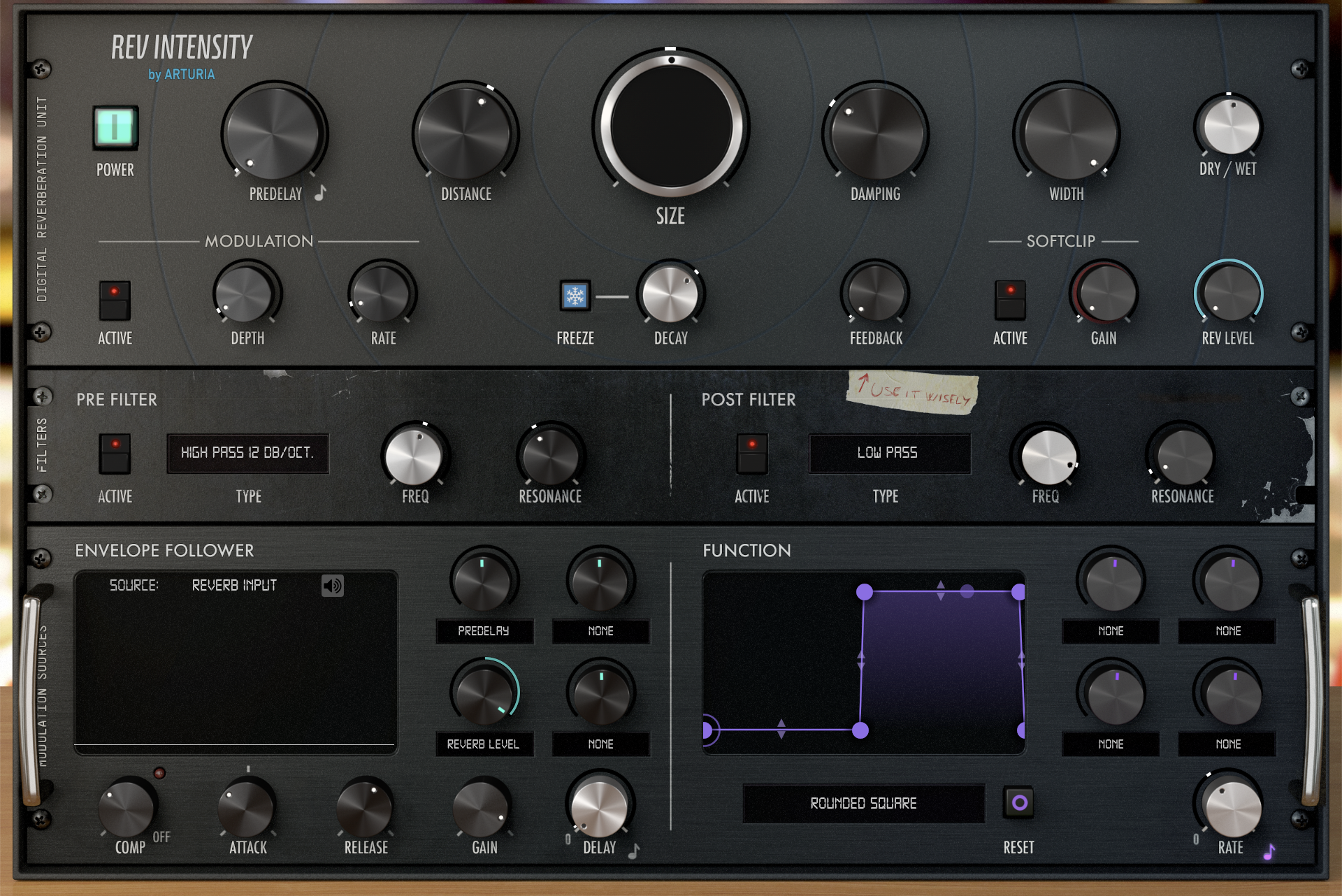Click the Decay knob
The height and width of the screenshot is (896, 1342).
point(670,294)
